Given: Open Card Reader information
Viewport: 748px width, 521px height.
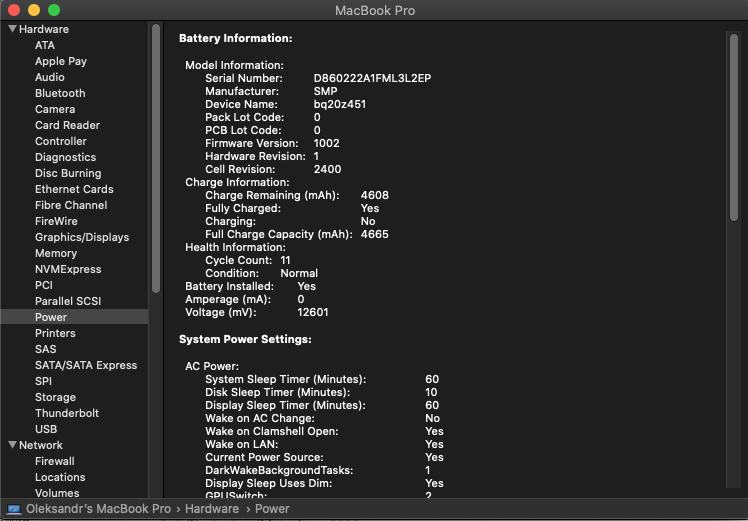Looking at the screenshot, I should 67,125.
